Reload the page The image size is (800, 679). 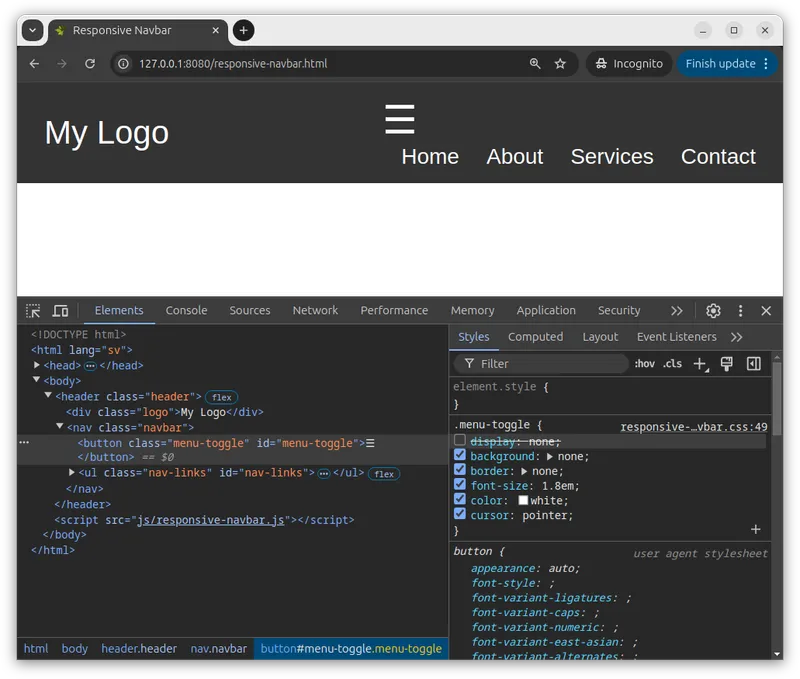point(90,64)
